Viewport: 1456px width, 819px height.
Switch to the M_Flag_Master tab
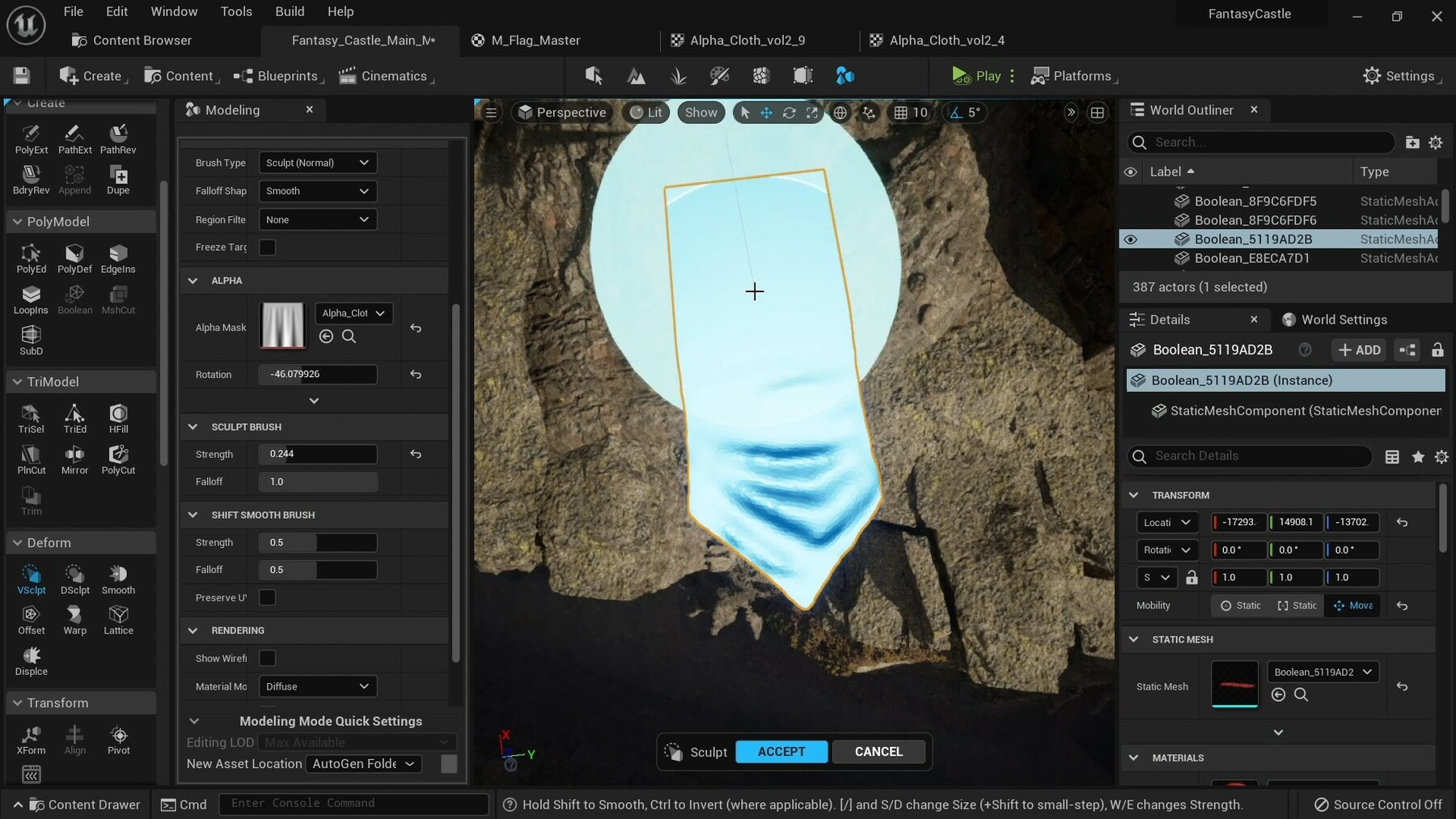click(x=535, y=40)
